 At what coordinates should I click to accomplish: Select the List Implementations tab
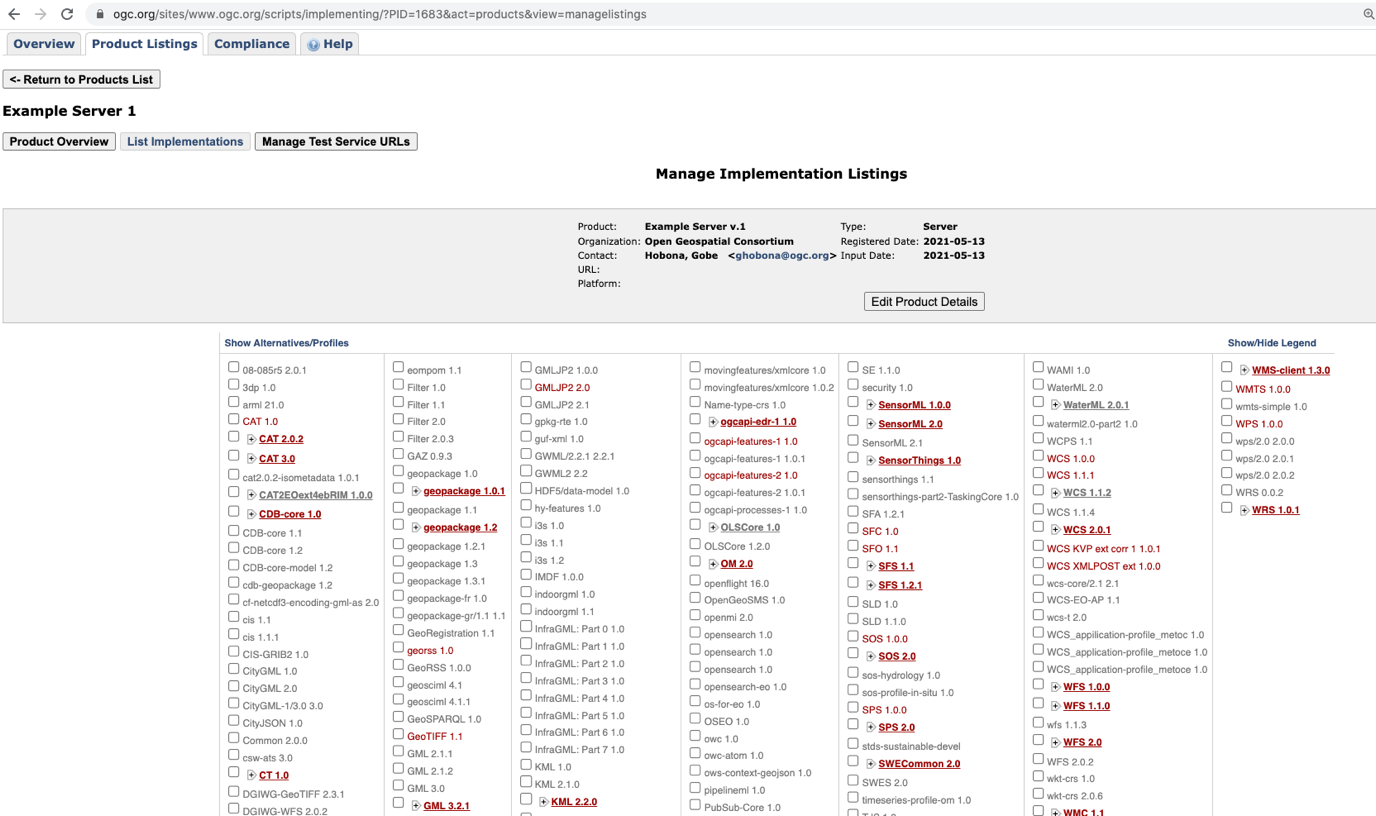[185, 141]
